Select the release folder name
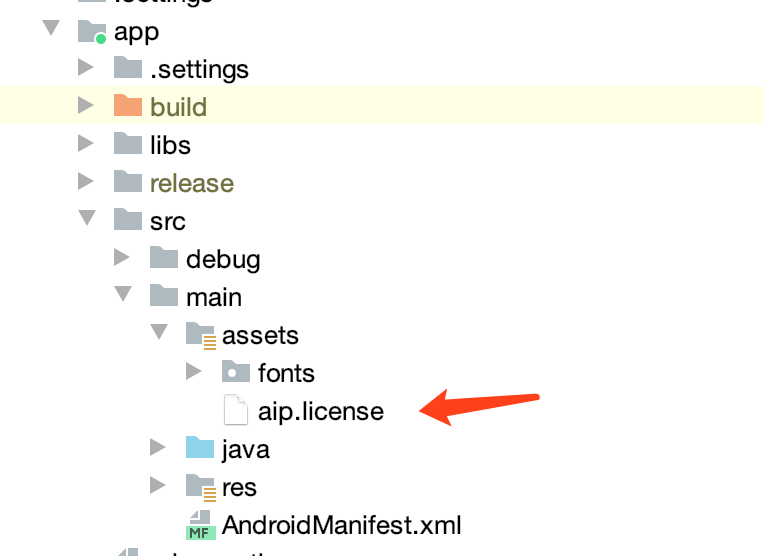This screenshot has height=556, width=764. click(x=192, y=183)
